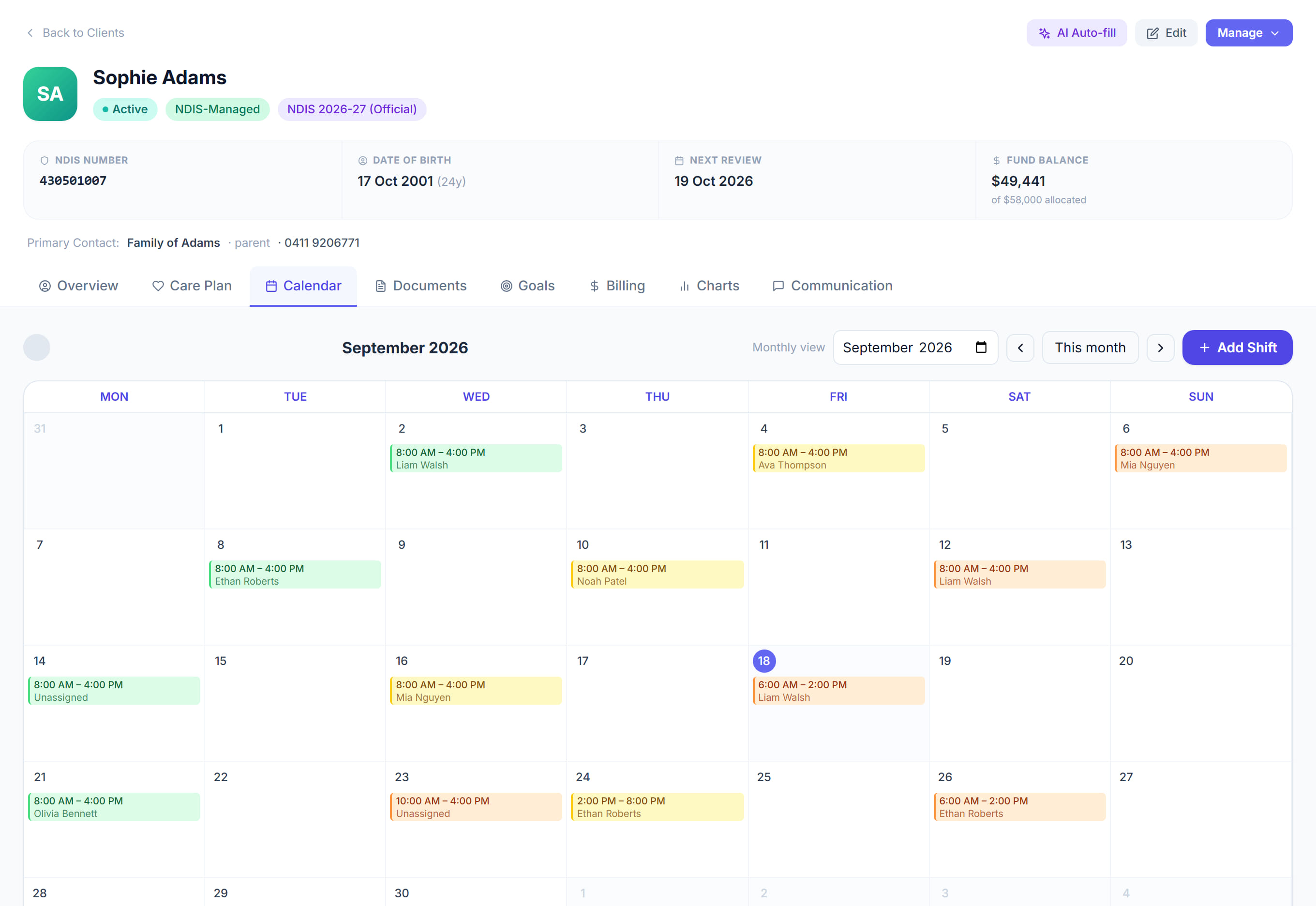The width and height of the screenshot is (1316, 906).
Task: Open Ethan Roberts shift on September 8
Action: click(295, 574)
